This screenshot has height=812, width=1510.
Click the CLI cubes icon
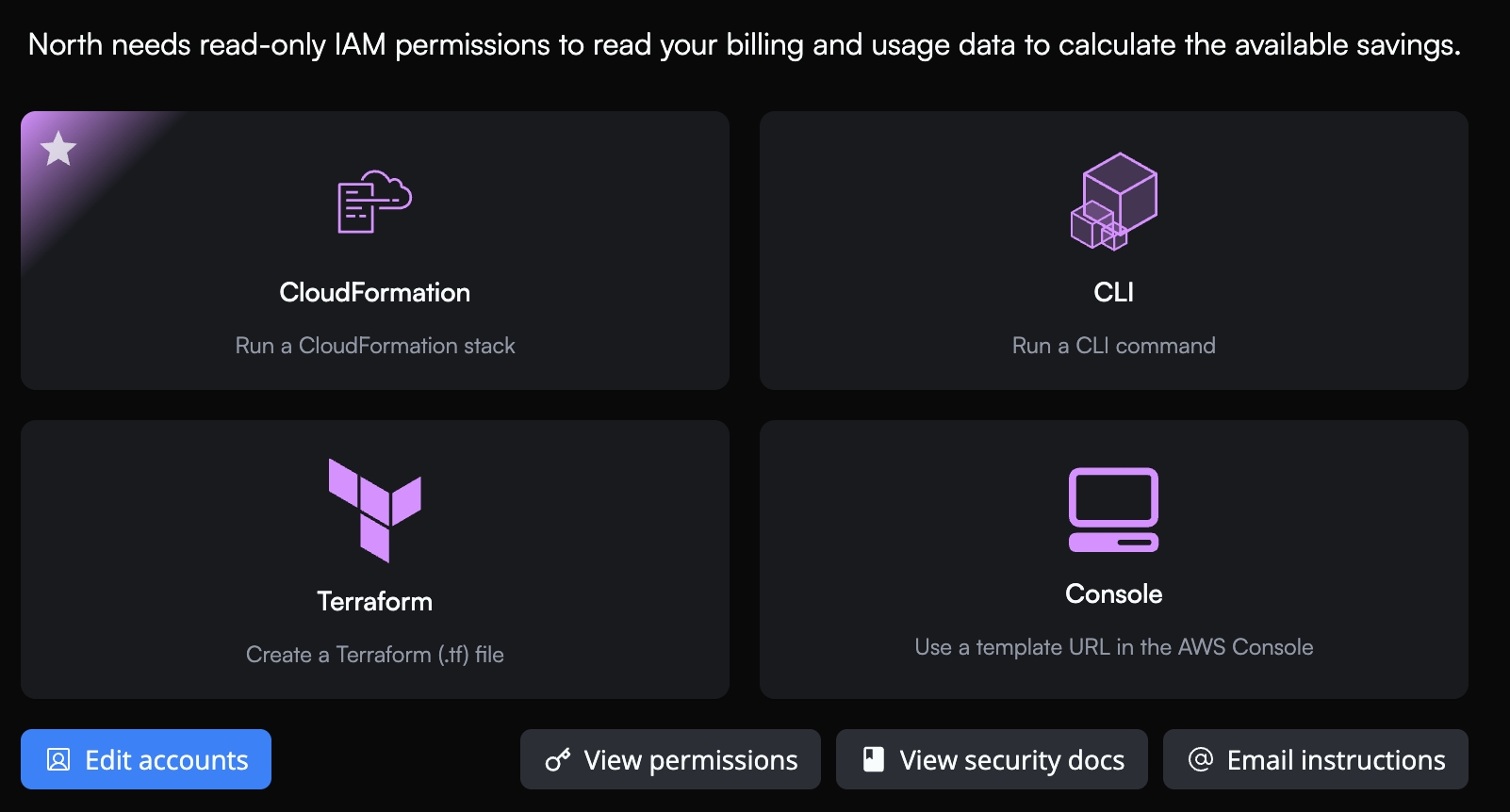click(1113, 202)
